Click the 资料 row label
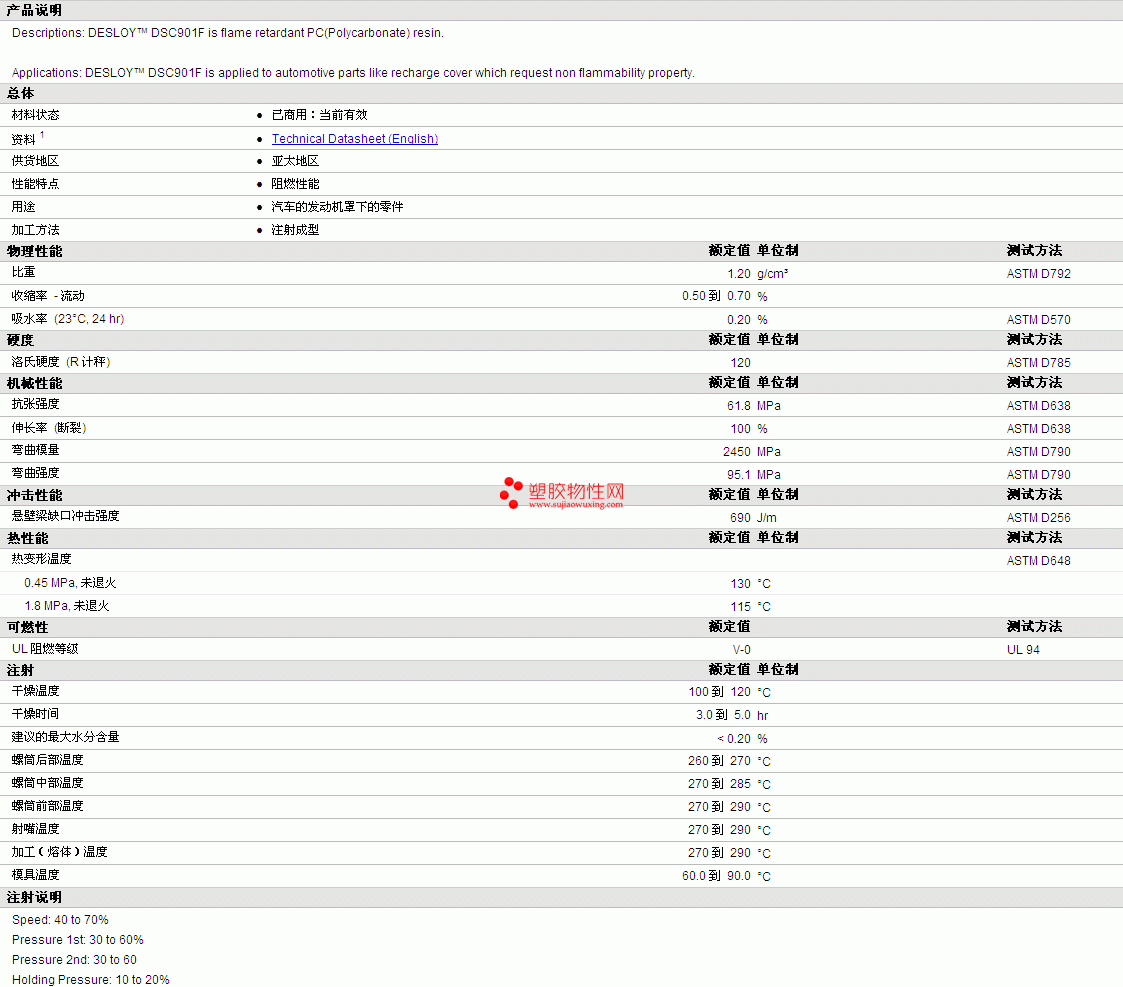The image size is (1123, 987). point(23,139)
